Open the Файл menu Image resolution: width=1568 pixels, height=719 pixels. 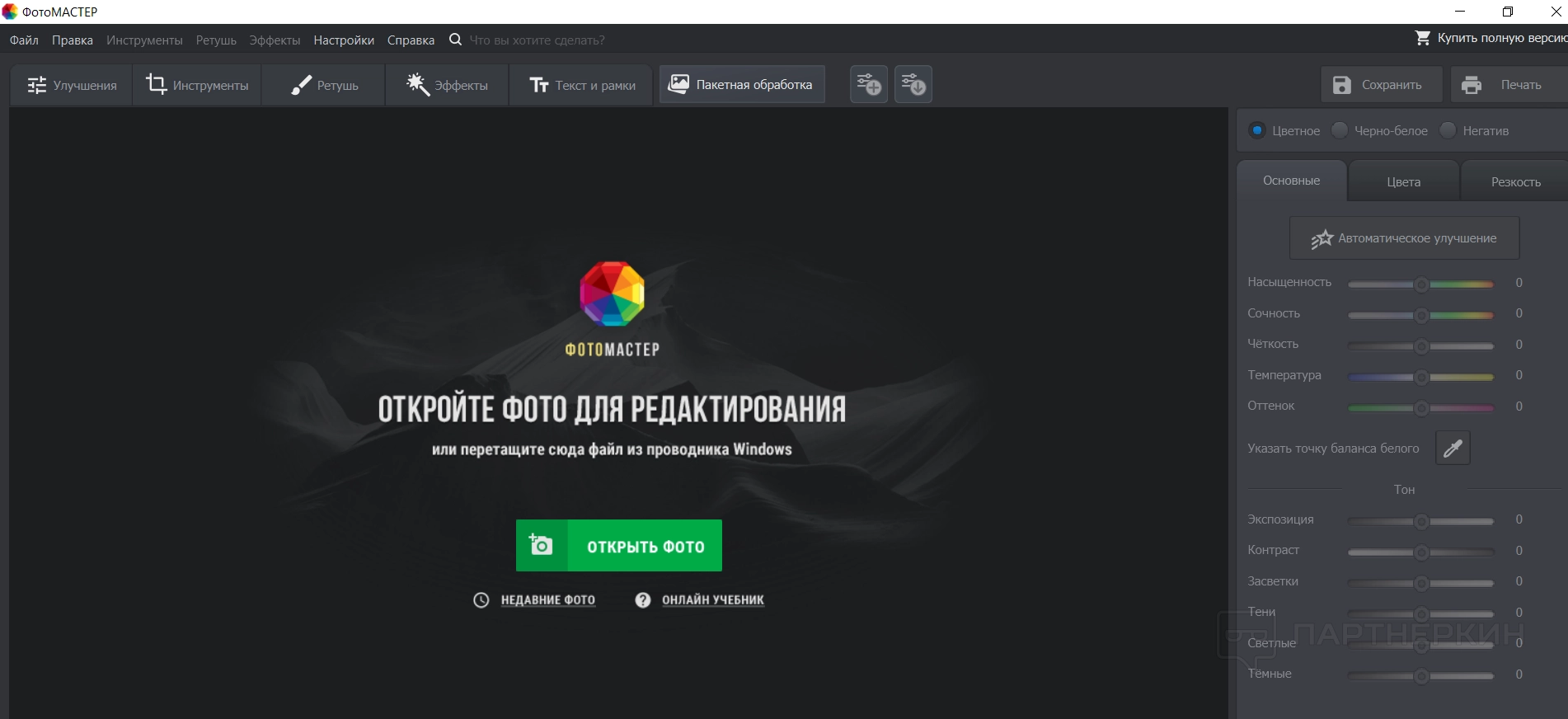tap(24, 40)
